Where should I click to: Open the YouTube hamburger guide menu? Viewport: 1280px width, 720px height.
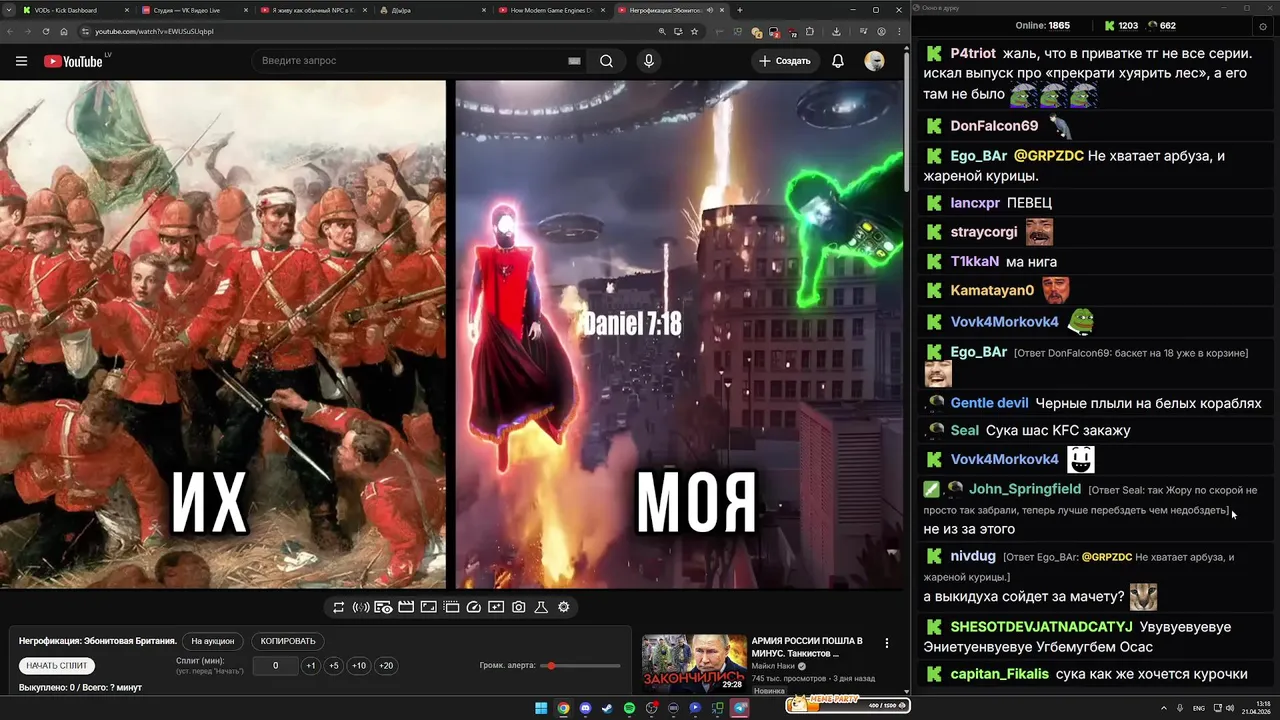coord(21,61)
